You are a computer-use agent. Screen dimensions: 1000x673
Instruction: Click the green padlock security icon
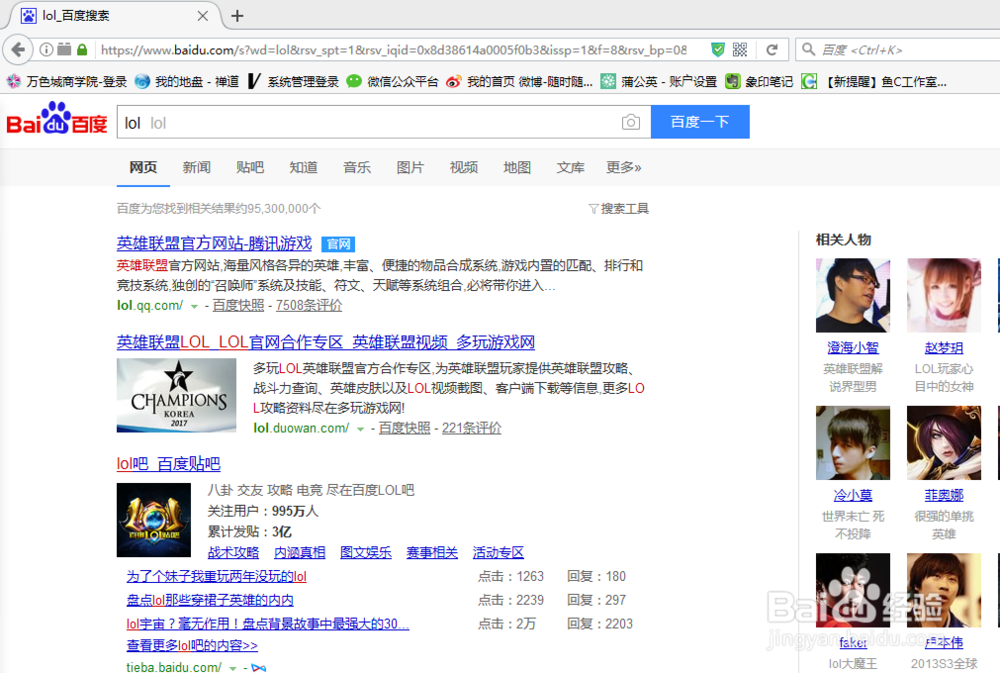point(82,49)
